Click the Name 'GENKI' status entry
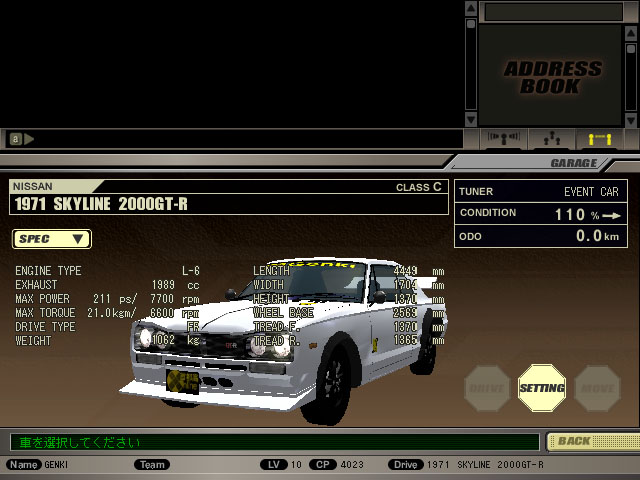Screen dimensions: 640x480 click(x=37, y=464)
